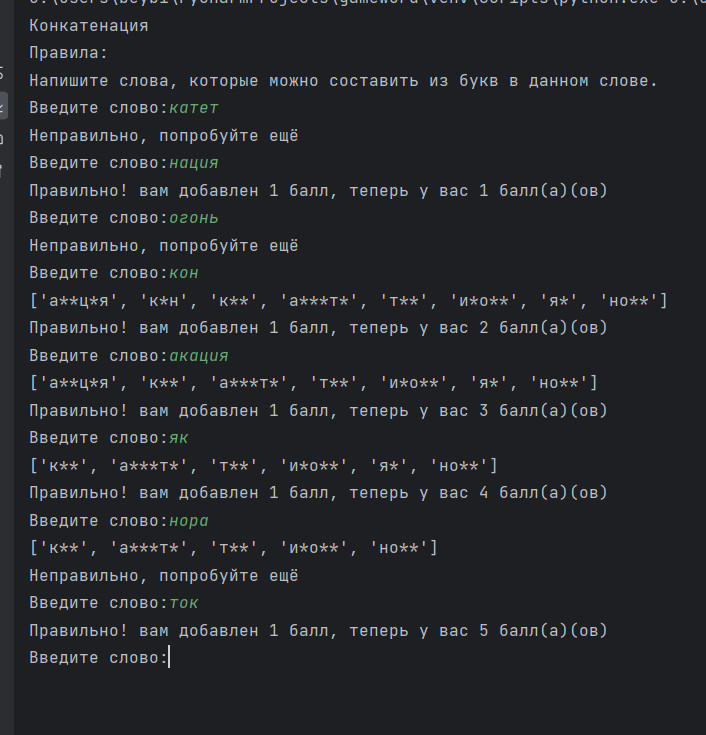The width and height of the screenshot is (706, 735).
Task: Click the entered word "ток"
Action: 184,603
